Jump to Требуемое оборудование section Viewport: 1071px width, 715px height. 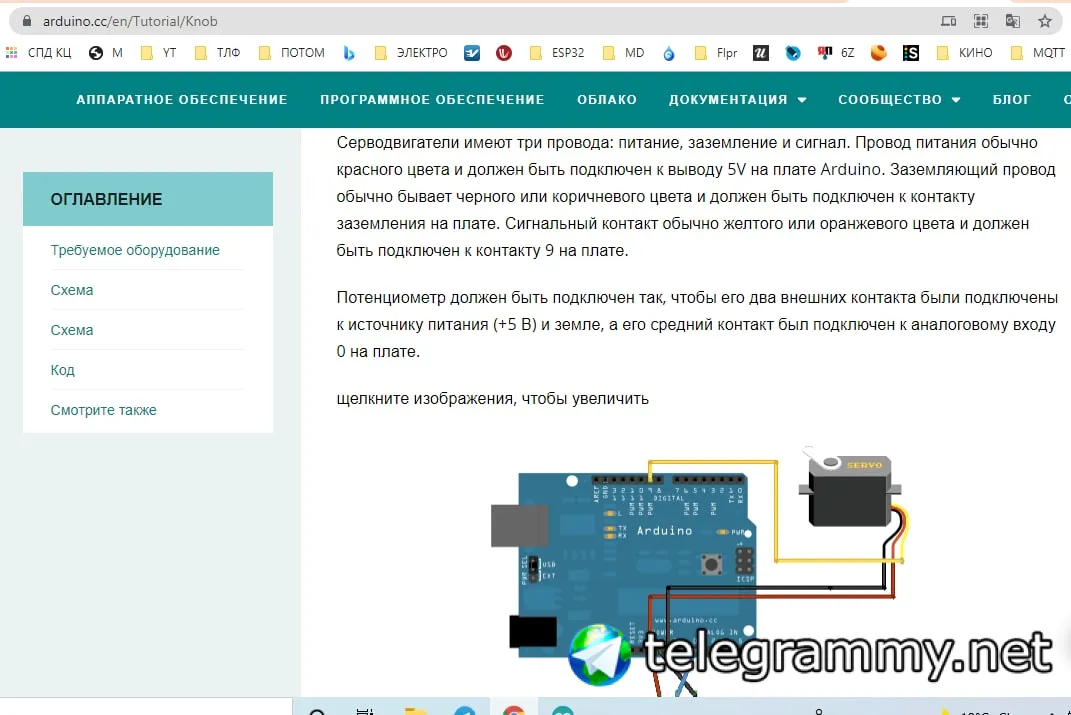135,250
